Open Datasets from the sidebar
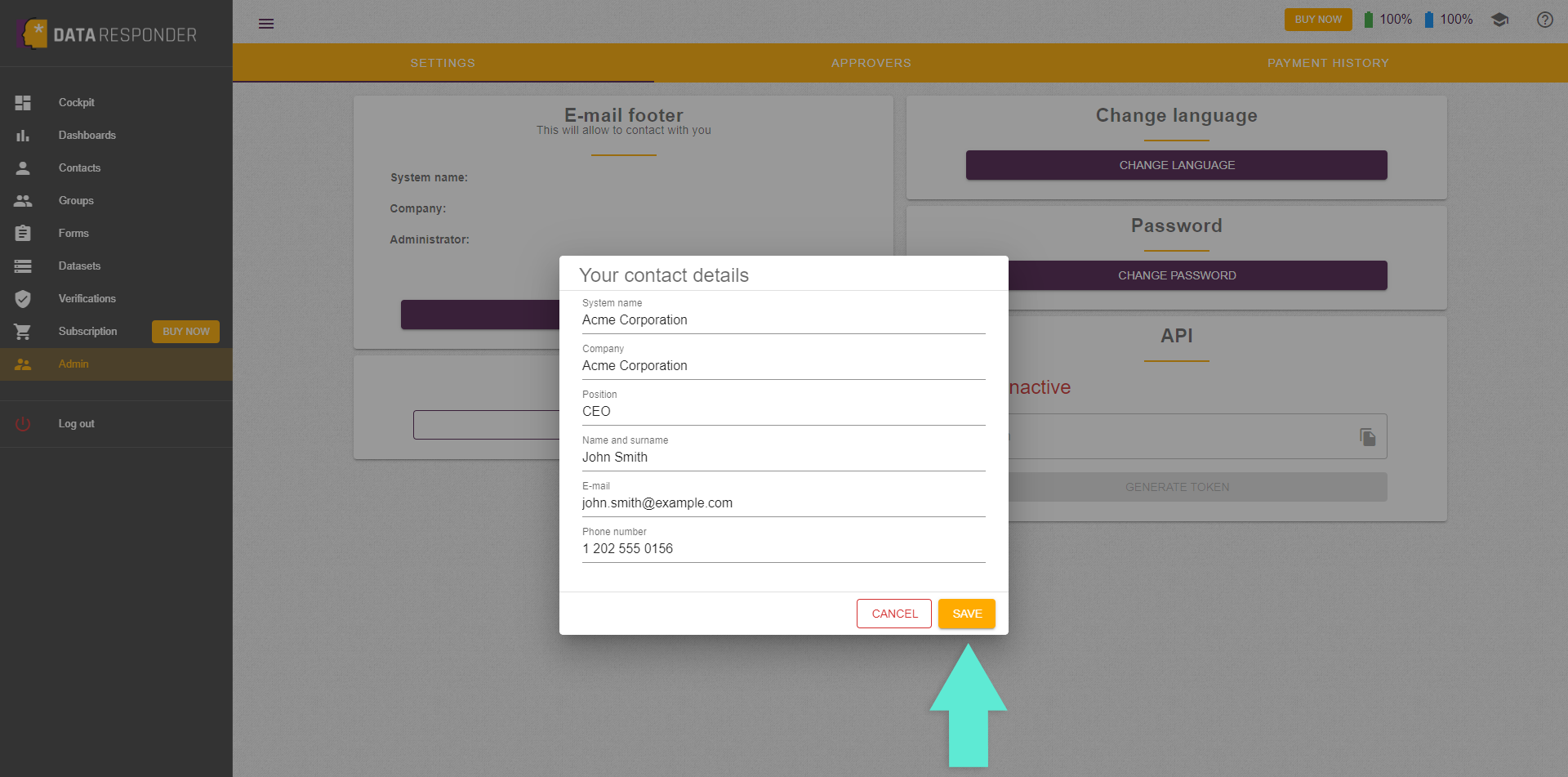 pyautogui.click(x=116, y=266)
